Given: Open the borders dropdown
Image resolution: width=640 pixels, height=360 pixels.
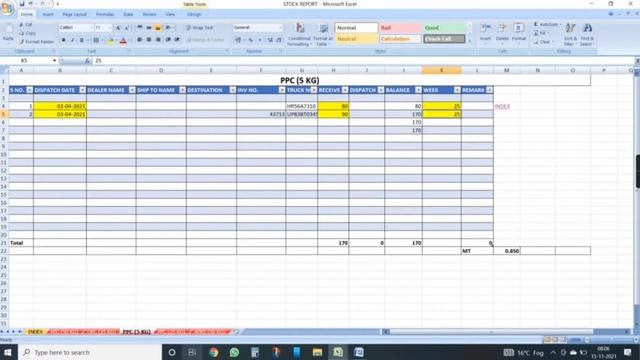Looking at the screenshot, I should click(102, 40).
